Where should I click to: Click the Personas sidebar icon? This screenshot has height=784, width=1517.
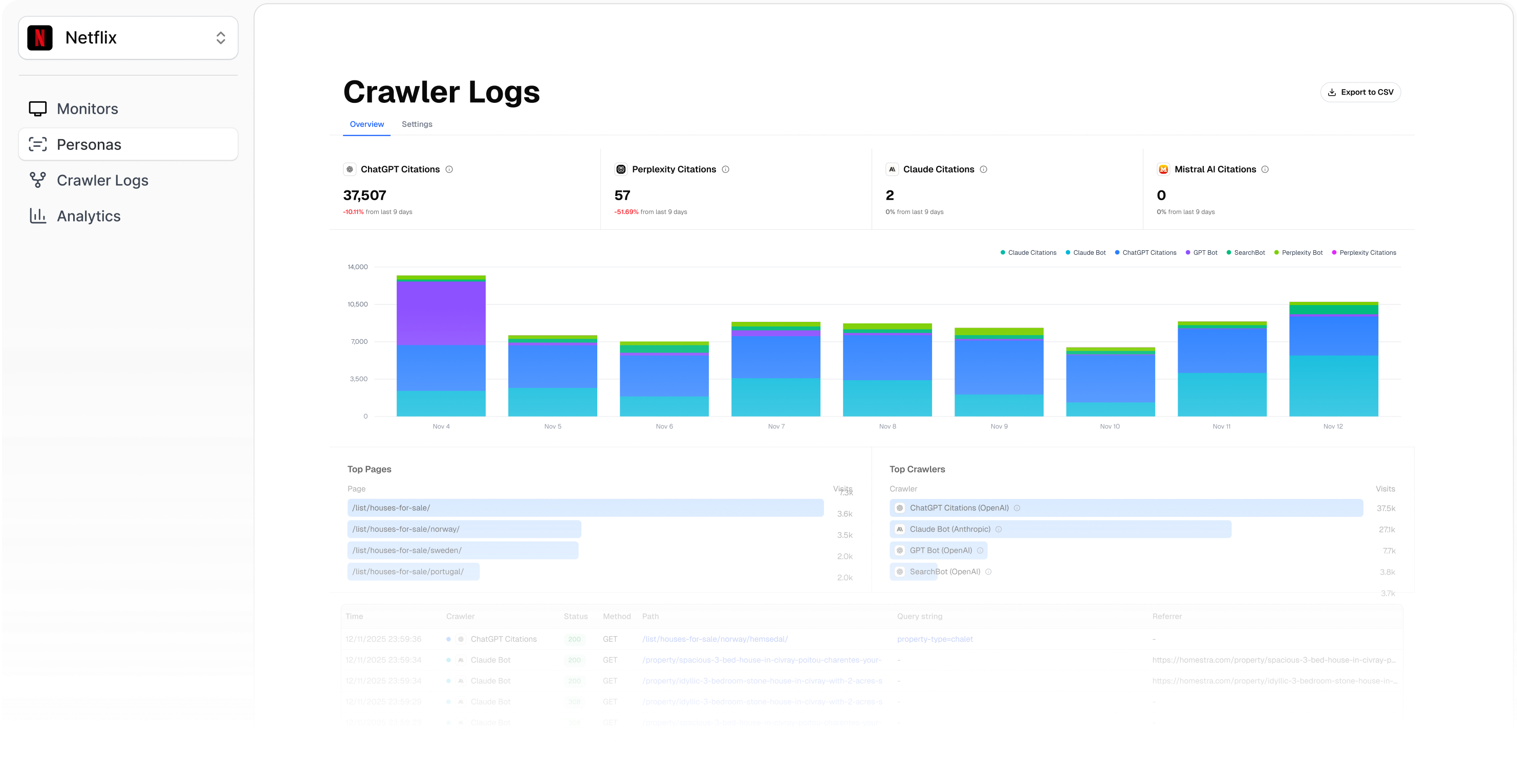click(38, 144)
